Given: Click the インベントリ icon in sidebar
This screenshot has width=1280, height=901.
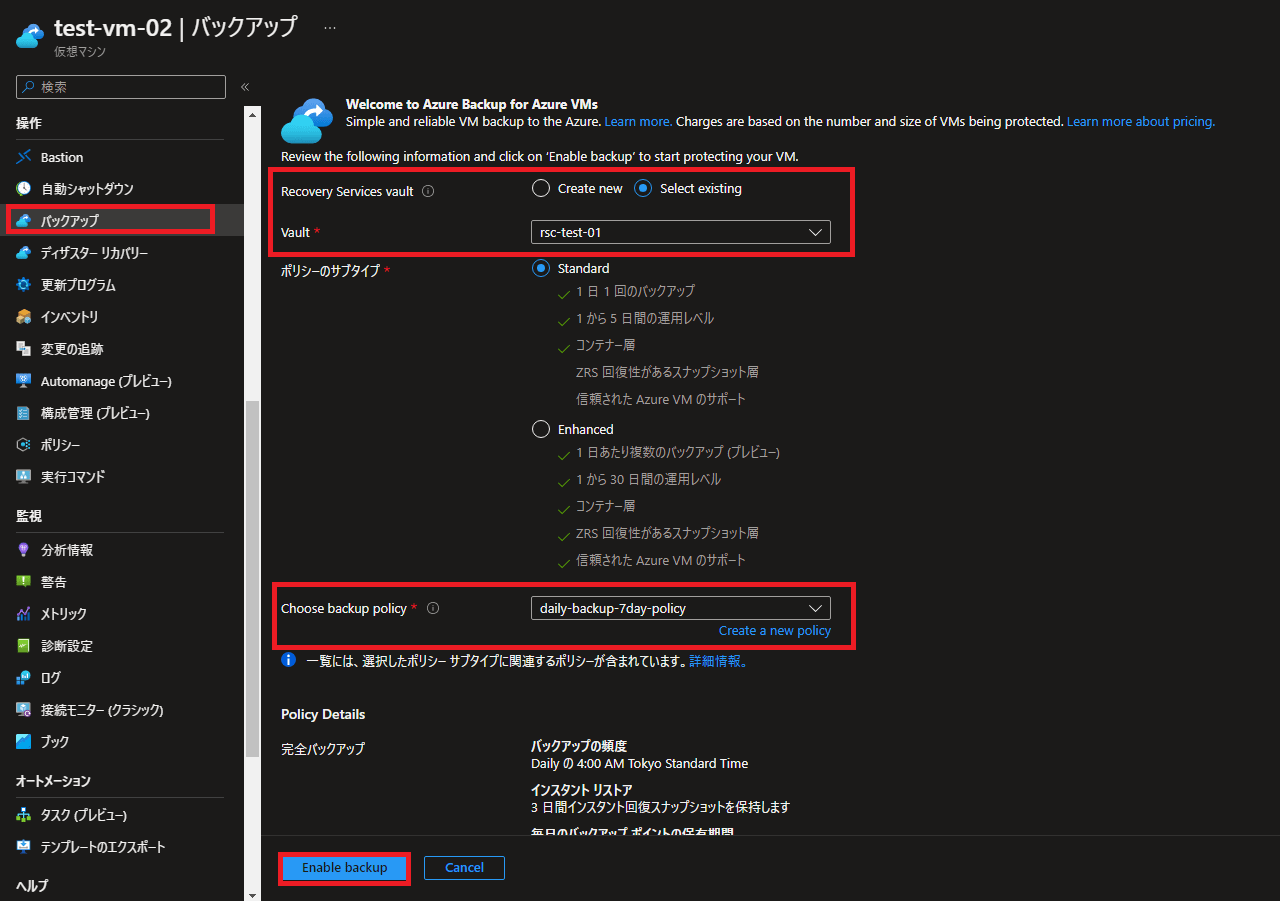Looking at the screenshot, I should [x=24, y=317].
